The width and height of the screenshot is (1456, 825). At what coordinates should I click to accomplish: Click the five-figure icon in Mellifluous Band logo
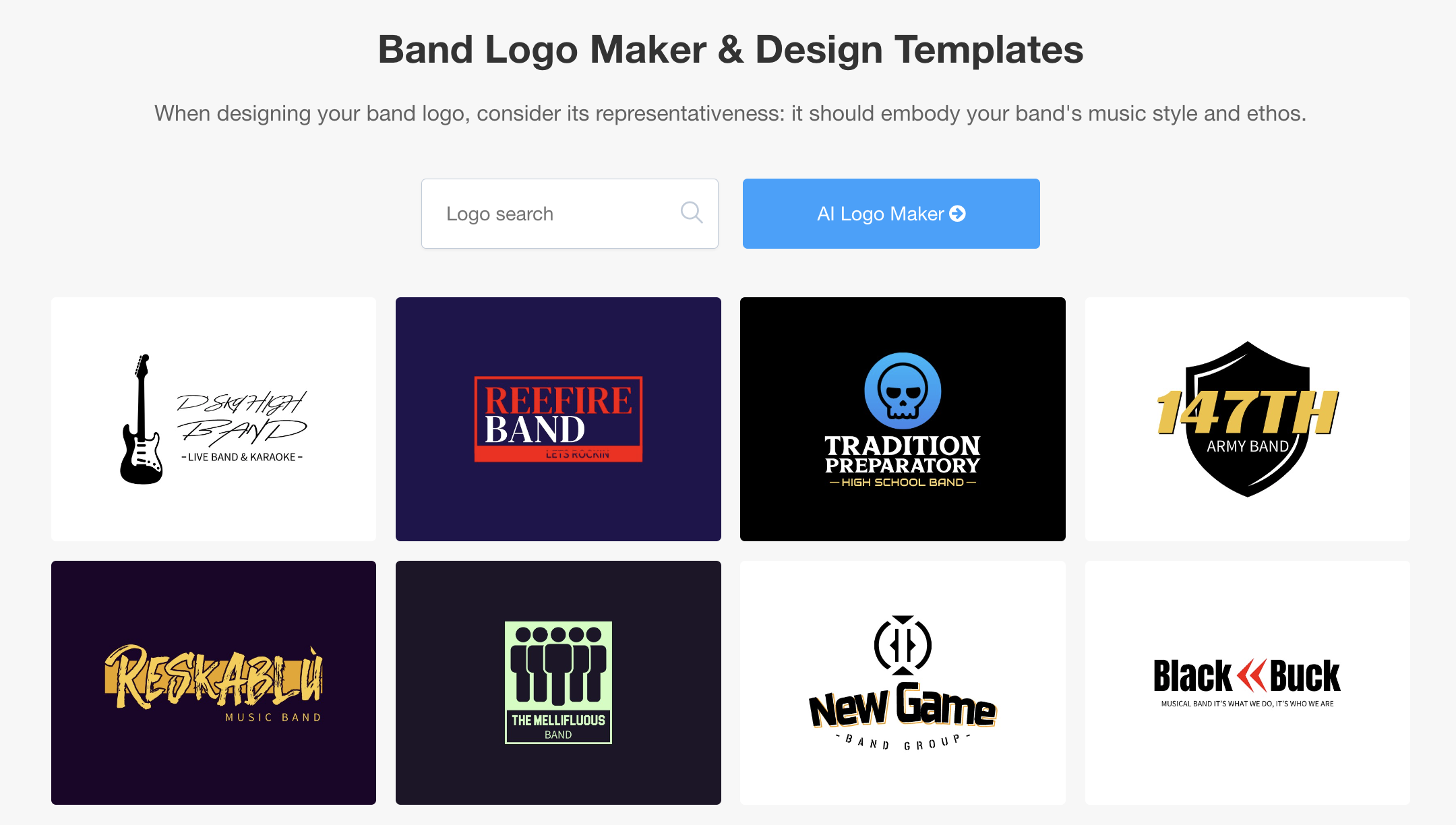[x=558, y=665]
